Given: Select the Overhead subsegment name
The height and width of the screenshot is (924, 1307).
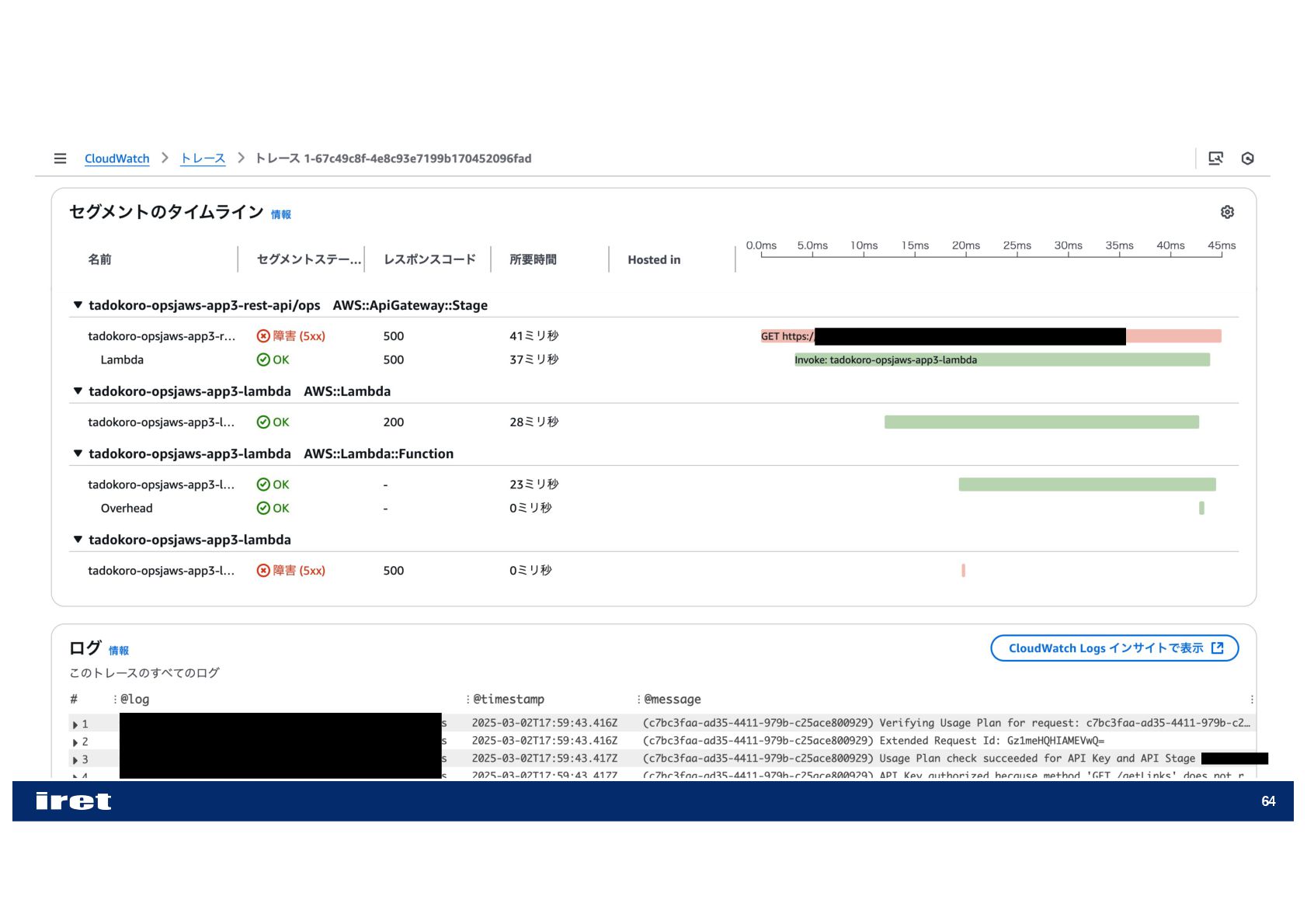Looking at the screenshot, I should pyautogui.click(x=127, y=508).
